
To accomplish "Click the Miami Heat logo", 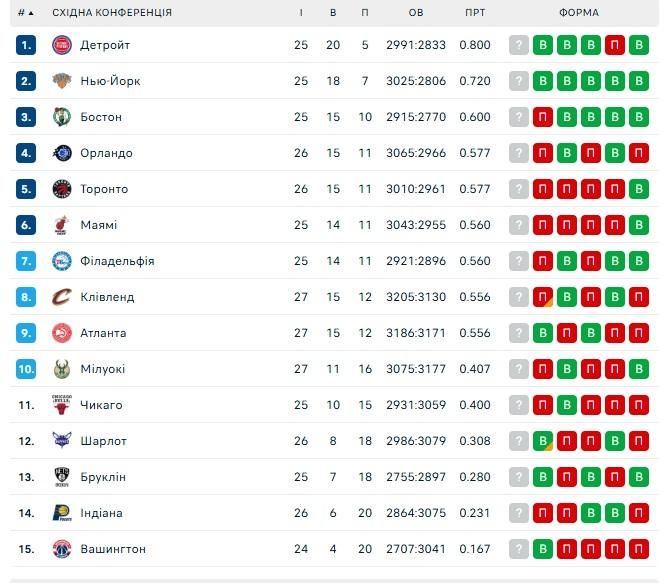I will (62, 225).
